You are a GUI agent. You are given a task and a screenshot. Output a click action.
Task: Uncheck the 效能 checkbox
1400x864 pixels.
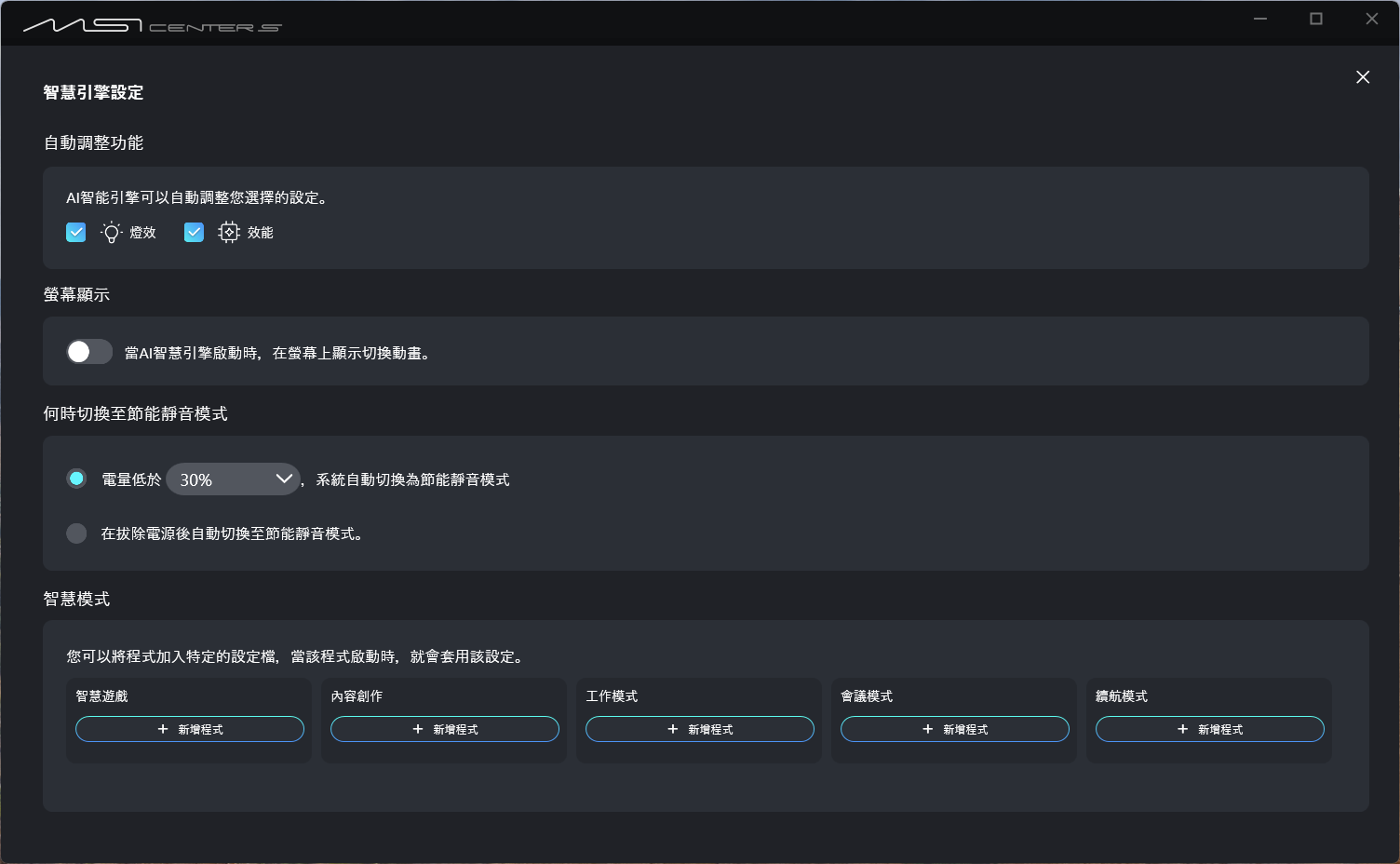point(194,232)
